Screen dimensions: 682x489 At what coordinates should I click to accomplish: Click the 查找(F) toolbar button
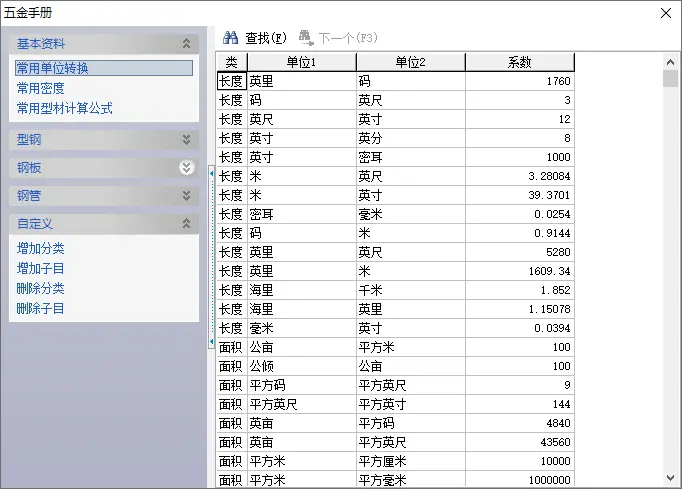(x=255, y=38)
